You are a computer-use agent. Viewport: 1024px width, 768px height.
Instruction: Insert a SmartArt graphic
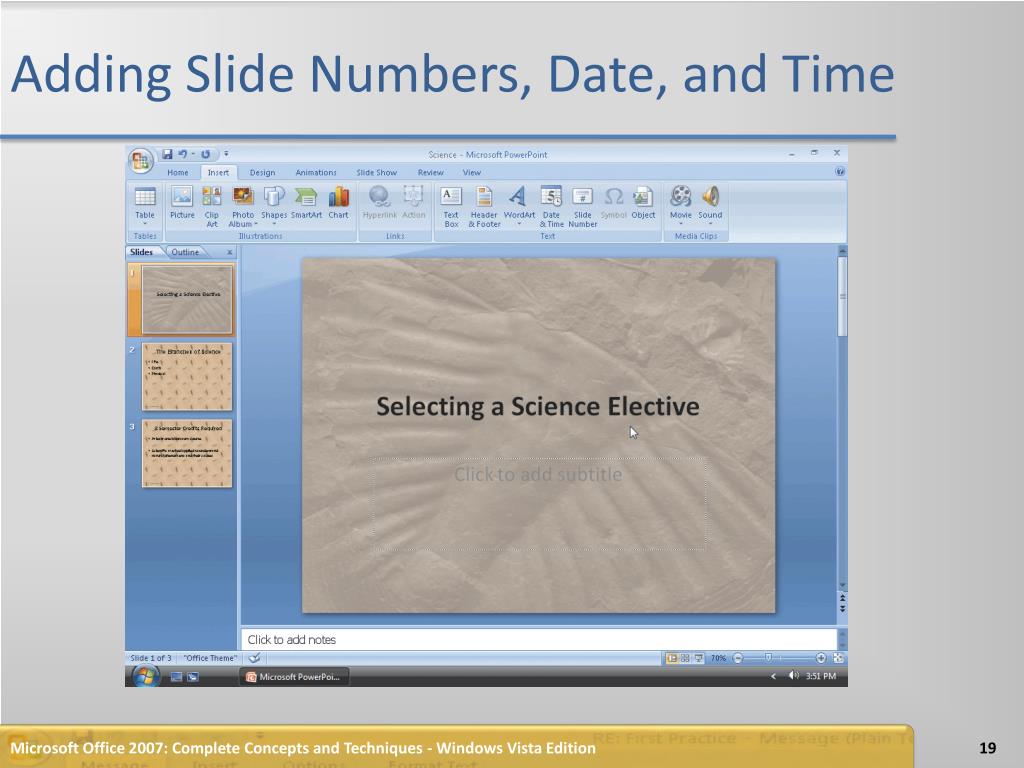(306, 203)
